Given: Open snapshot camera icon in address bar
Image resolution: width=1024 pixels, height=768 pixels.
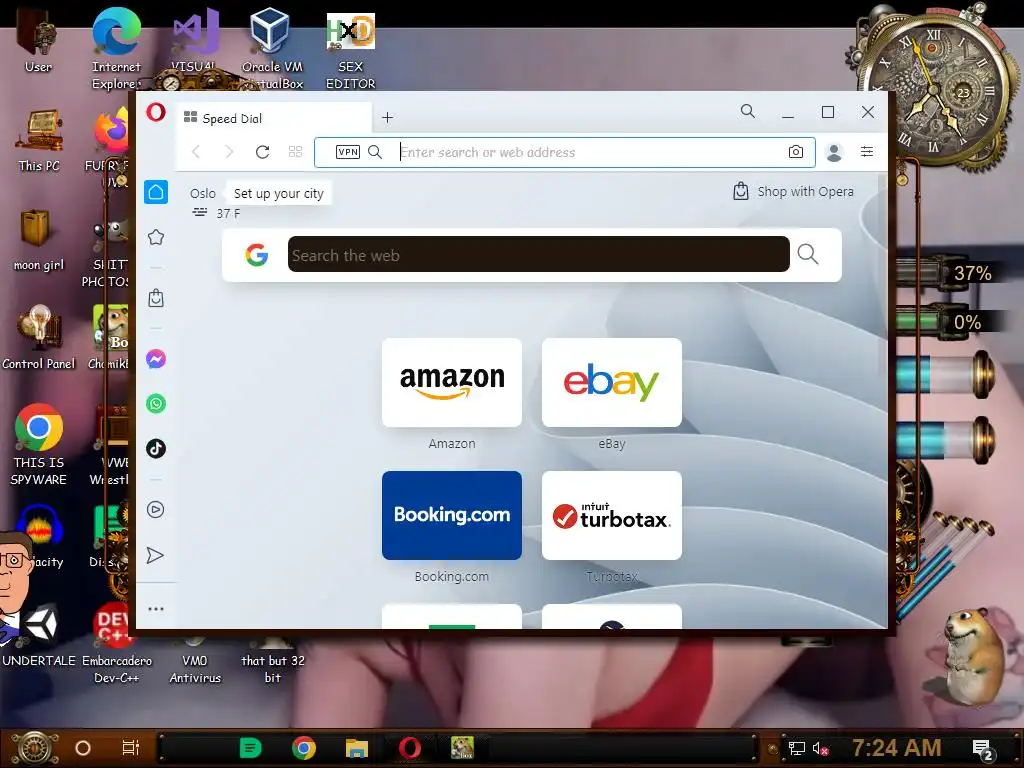Looking at the screenshot, I should coord(795,152).
